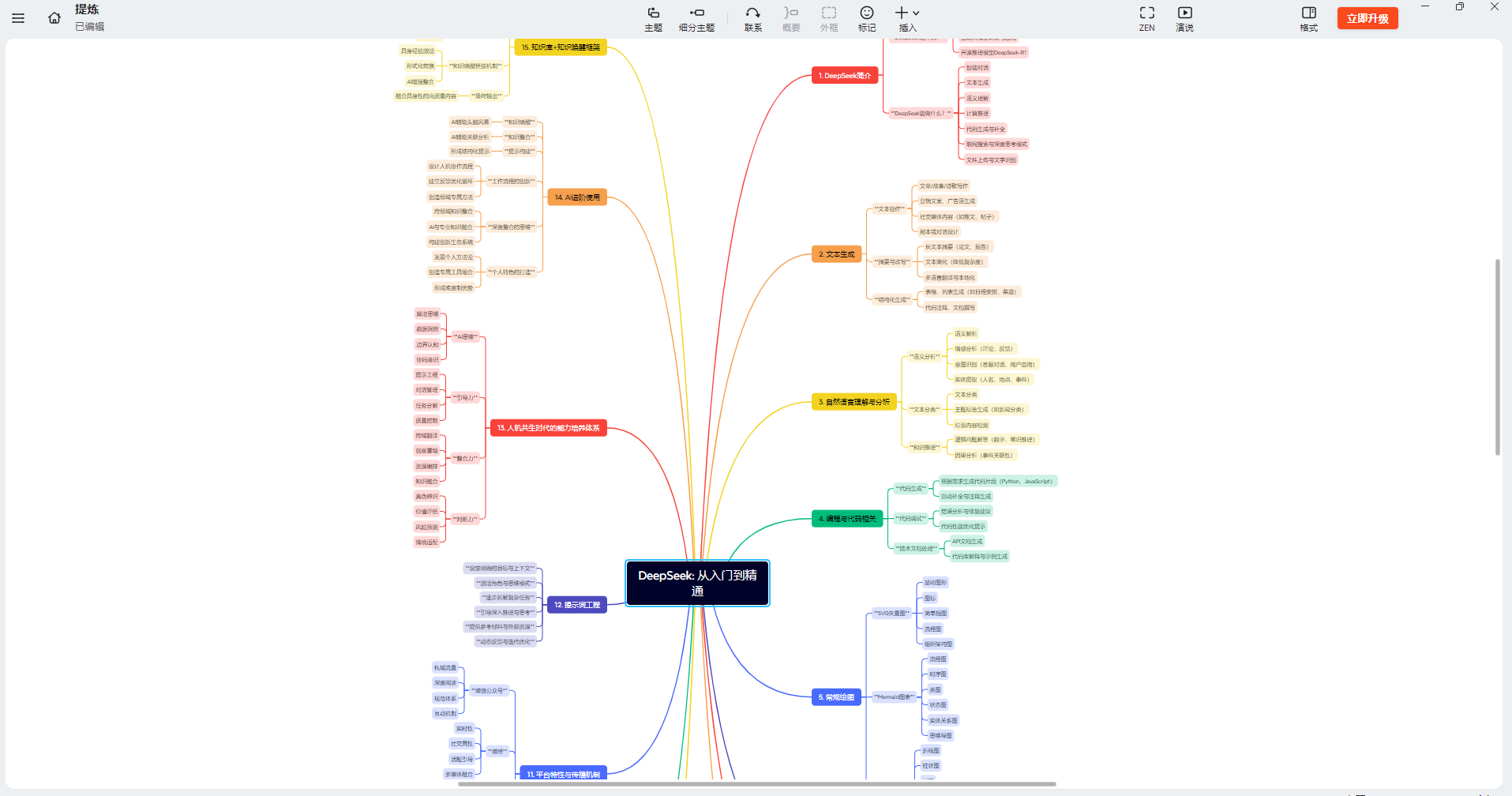Click subtopic **微信公众号**
The height and width of the screenshot is (796, 1512).
pos(490,691)
